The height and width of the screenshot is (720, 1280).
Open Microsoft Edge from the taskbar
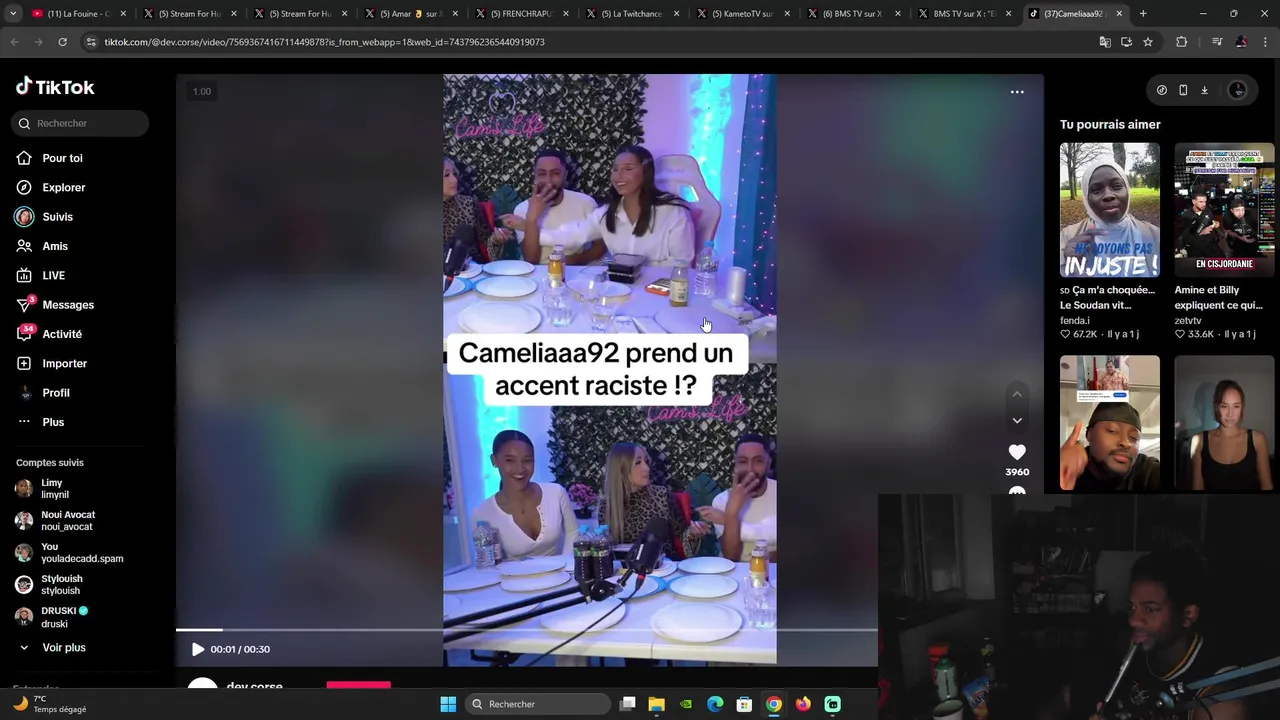click(715, 704)
